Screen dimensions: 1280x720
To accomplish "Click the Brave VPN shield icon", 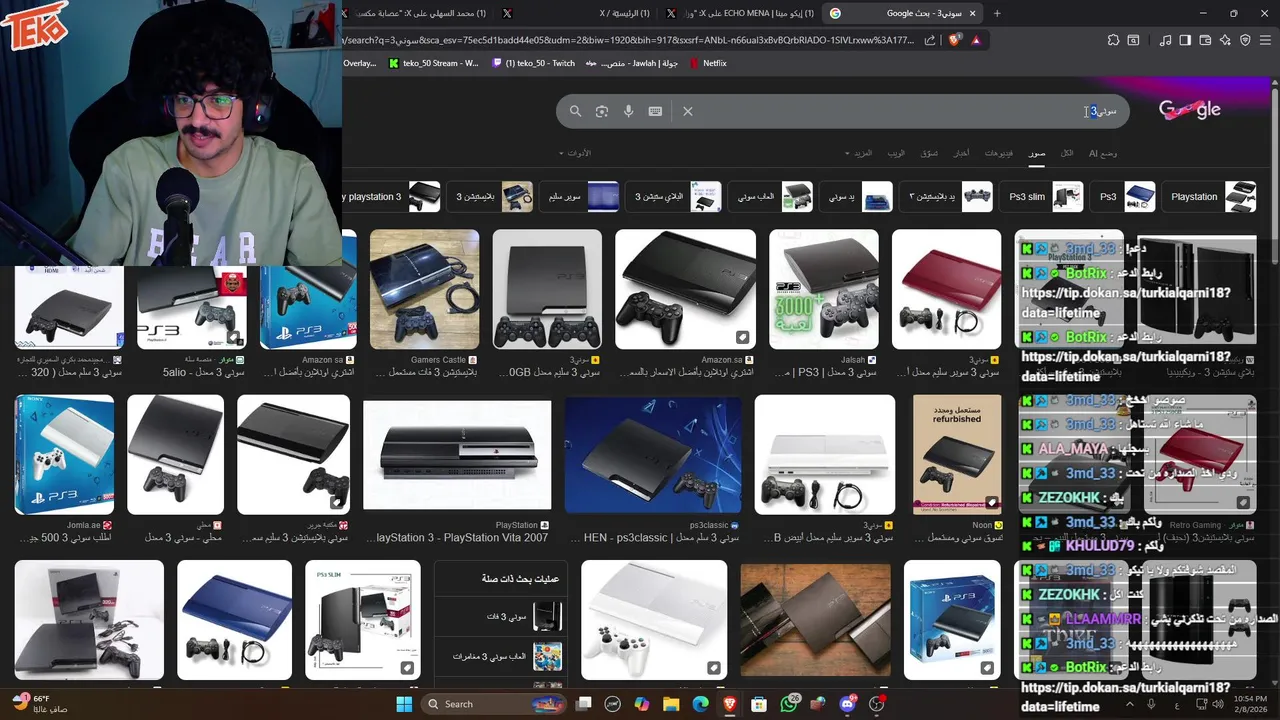I will tap(1245, 40).
